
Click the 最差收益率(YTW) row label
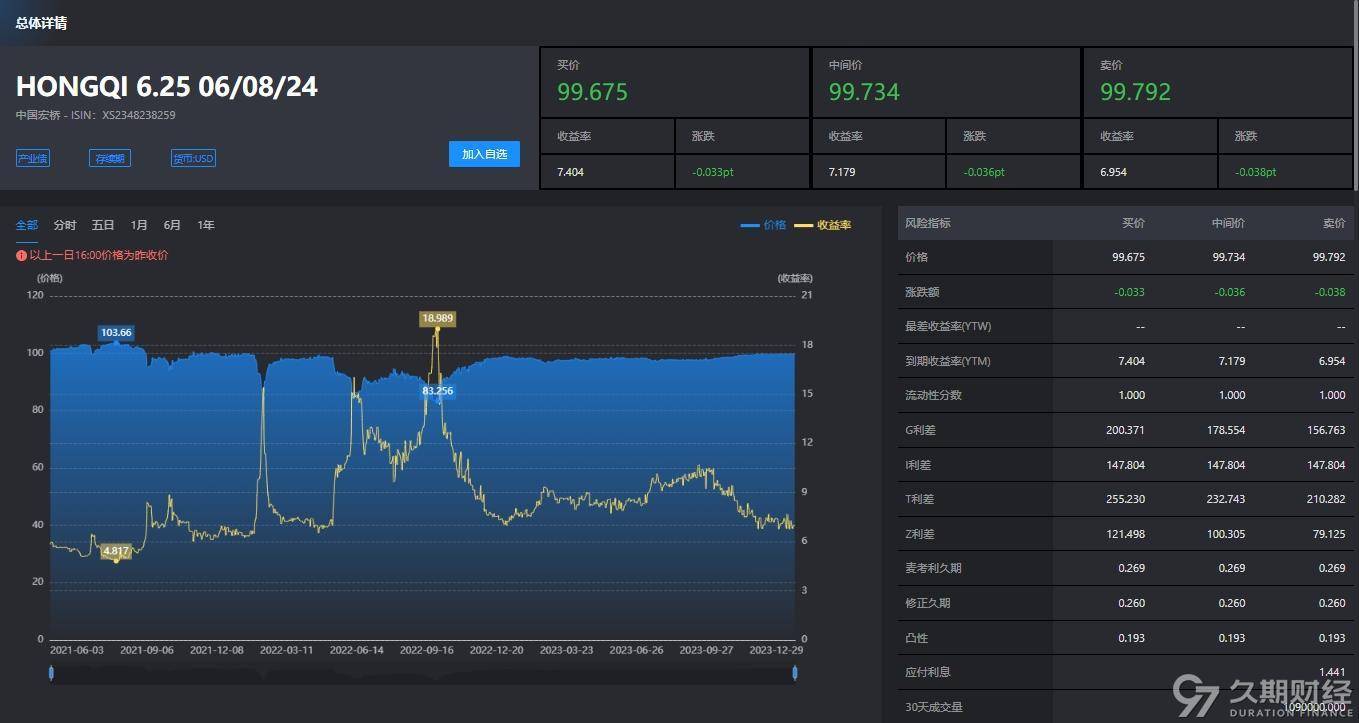[x=948, y=326]
